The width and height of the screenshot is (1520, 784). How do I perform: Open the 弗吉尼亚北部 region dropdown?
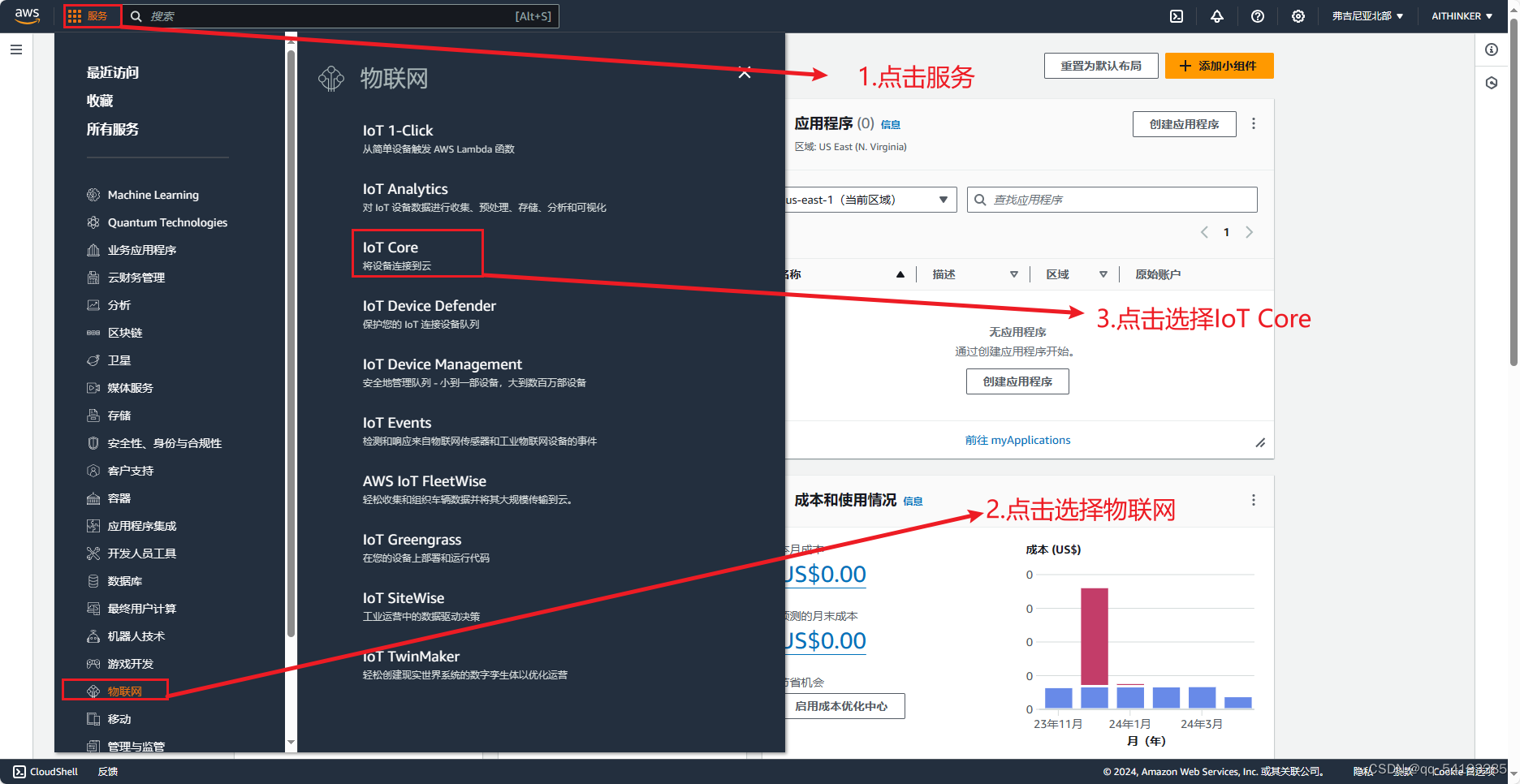click(1367, 16)
